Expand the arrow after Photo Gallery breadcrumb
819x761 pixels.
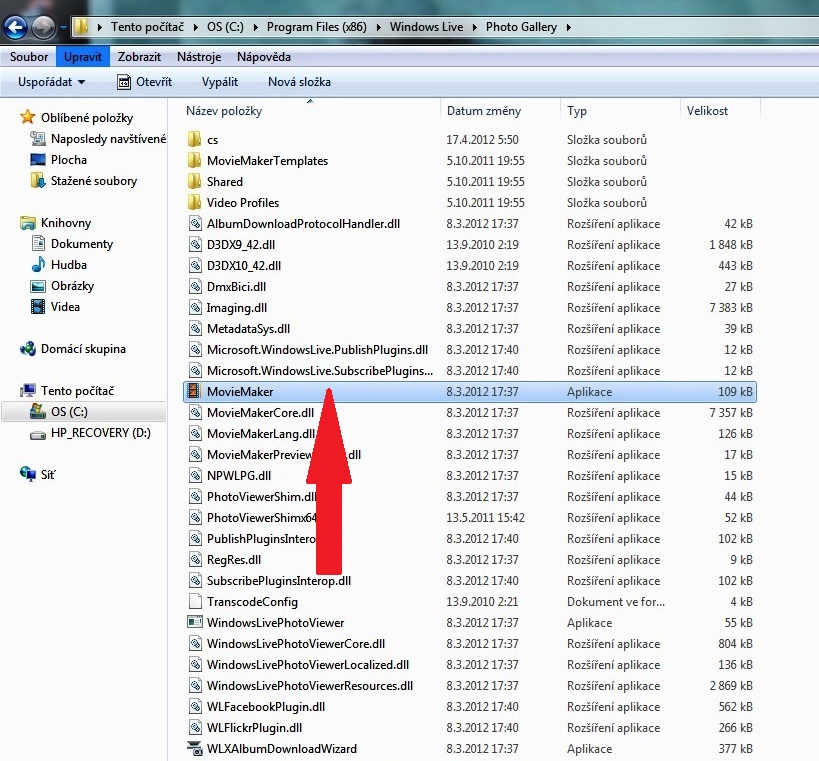568,27
